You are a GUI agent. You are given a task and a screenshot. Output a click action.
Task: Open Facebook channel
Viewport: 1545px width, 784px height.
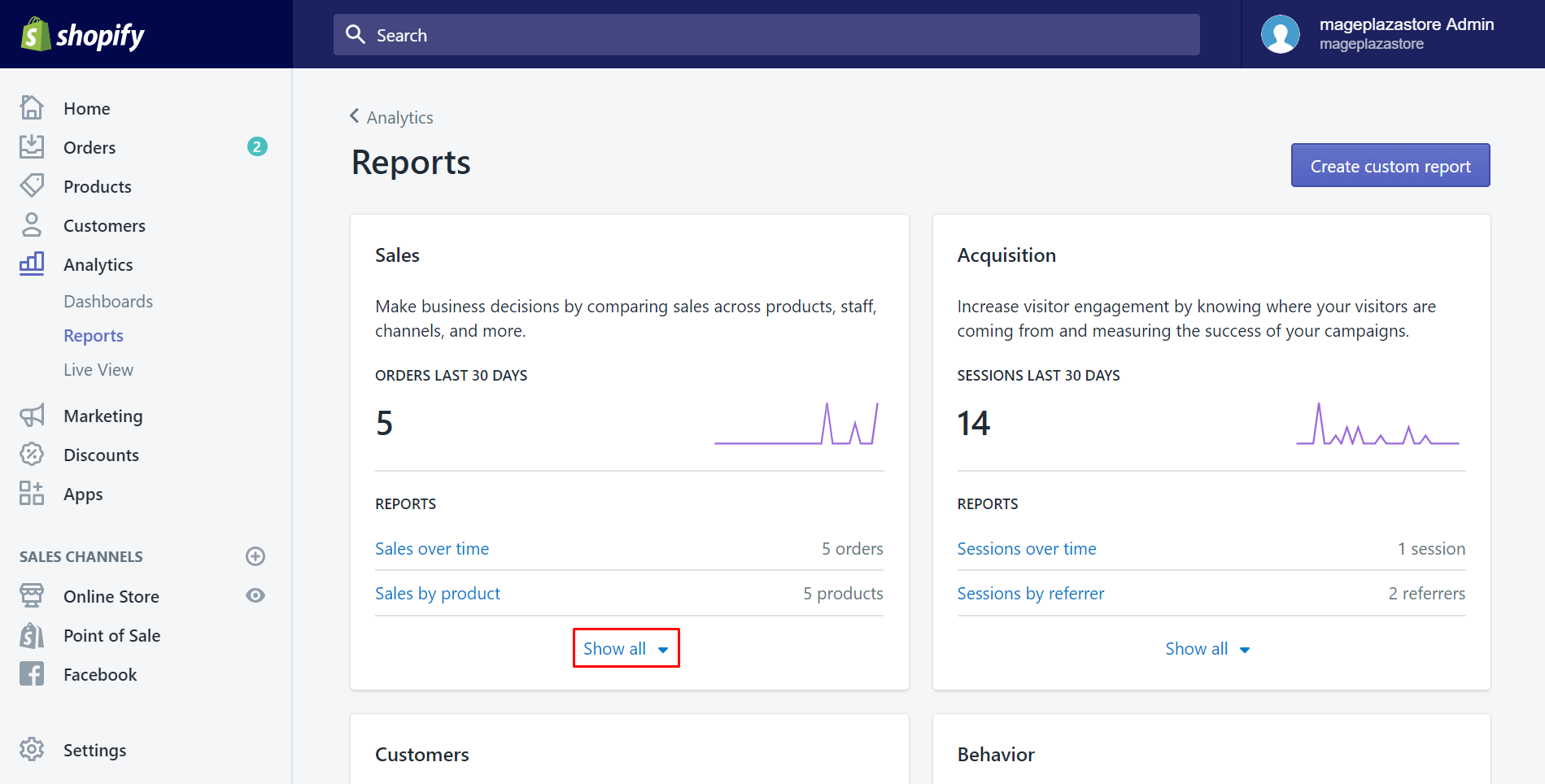(x=100, y=674)
